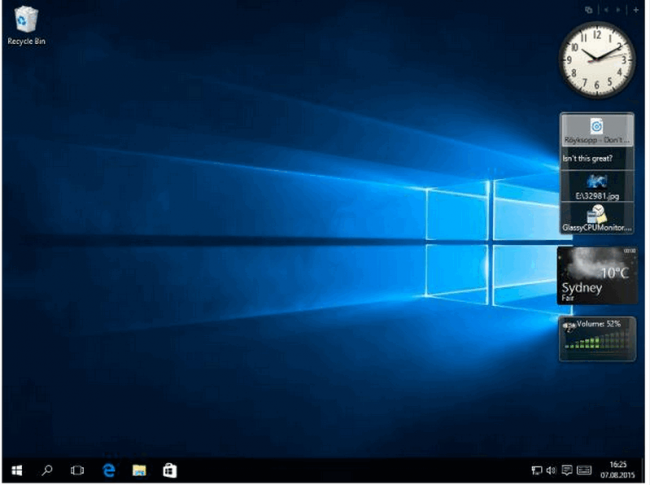Click the analog clock gadget
The image size is (650, 485).
(x=597, y=61)
